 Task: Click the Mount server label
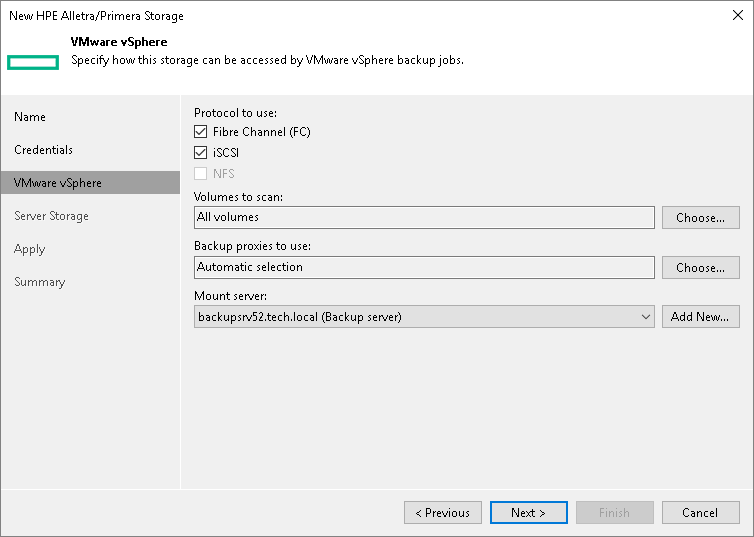pyautogui.click(x=230, y=296)
